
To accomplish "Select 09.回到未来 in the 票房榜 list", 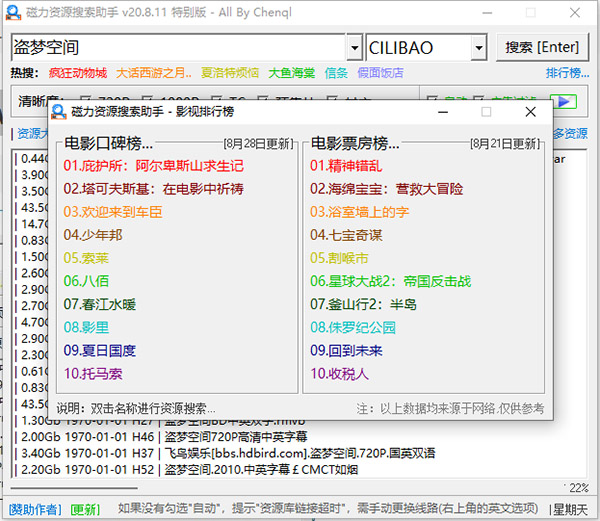I will [346, 351].
